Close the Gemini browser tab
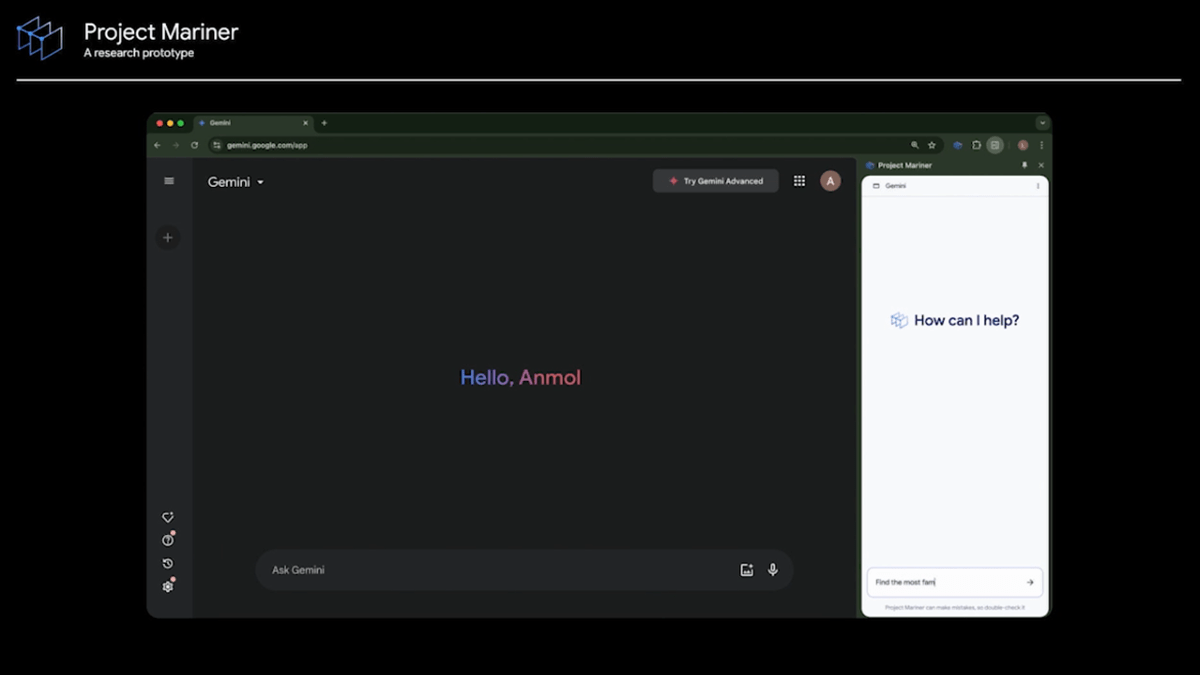This screenshot has width=1200, height=675. click(306, 123)
